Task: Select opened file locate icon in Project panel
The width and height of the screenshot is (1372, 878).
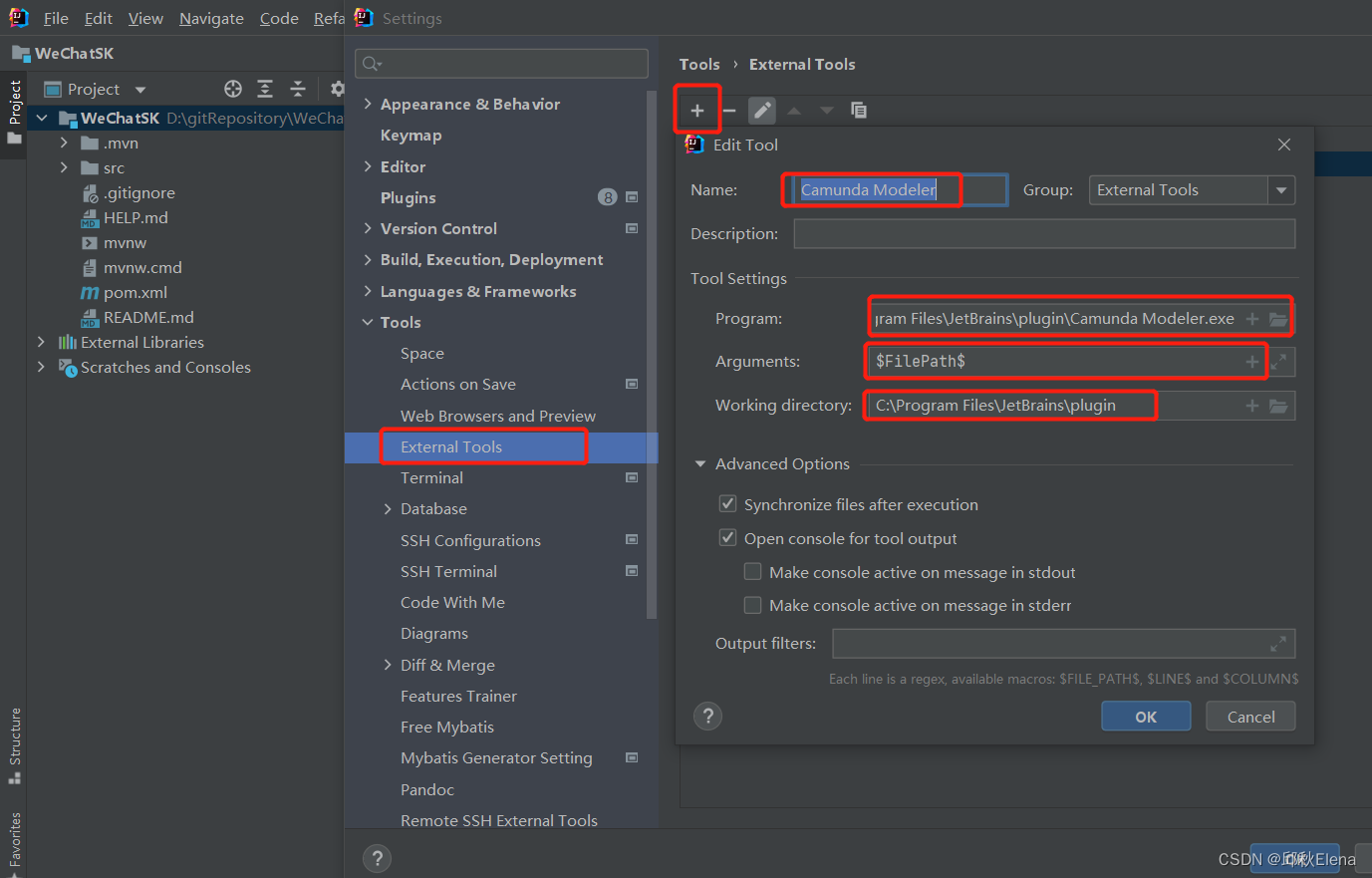Action: pos(233,89)
